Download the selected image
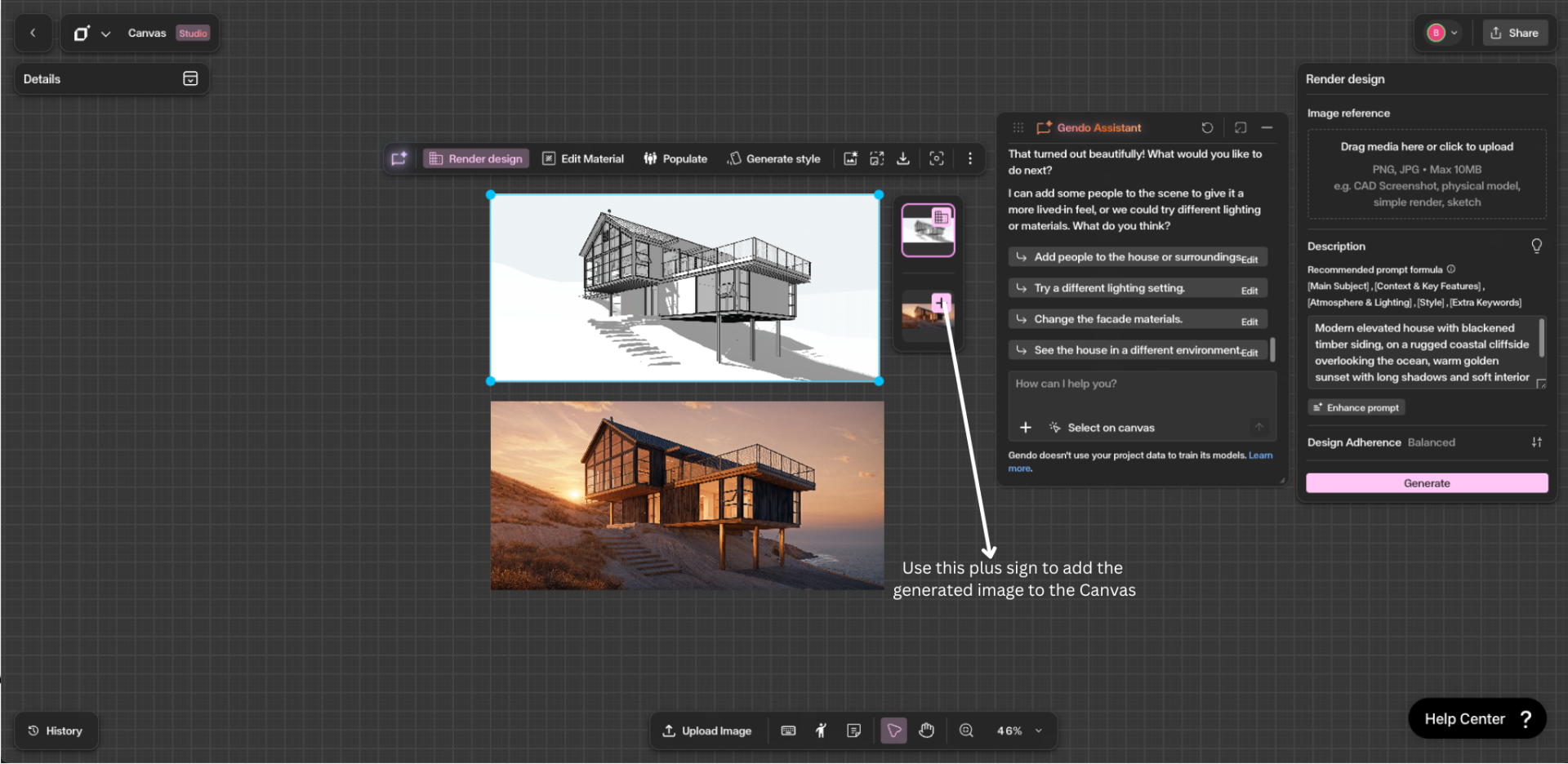 903,158
